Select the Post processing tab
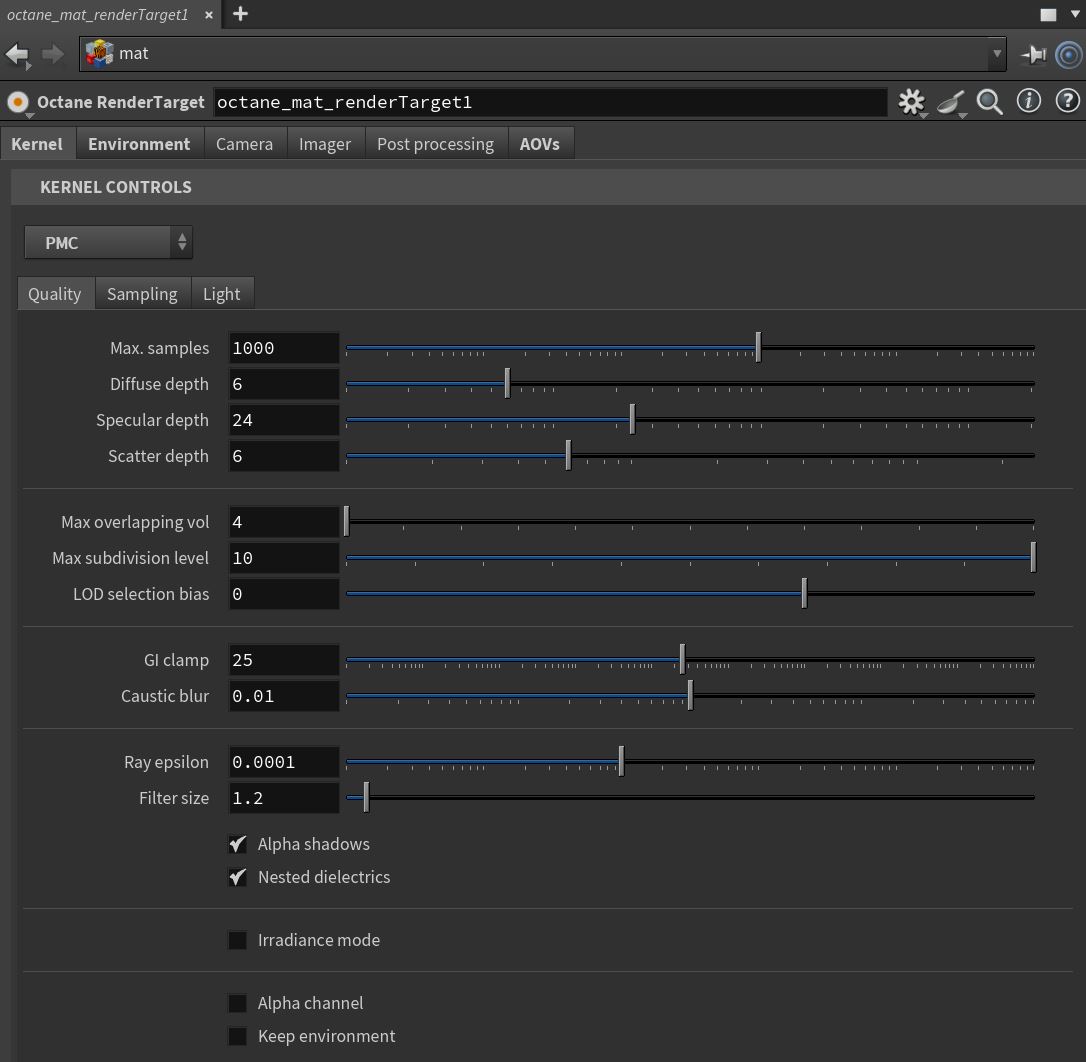Viewport: 1086px width, 1062px height. click(x=435, y=144)
